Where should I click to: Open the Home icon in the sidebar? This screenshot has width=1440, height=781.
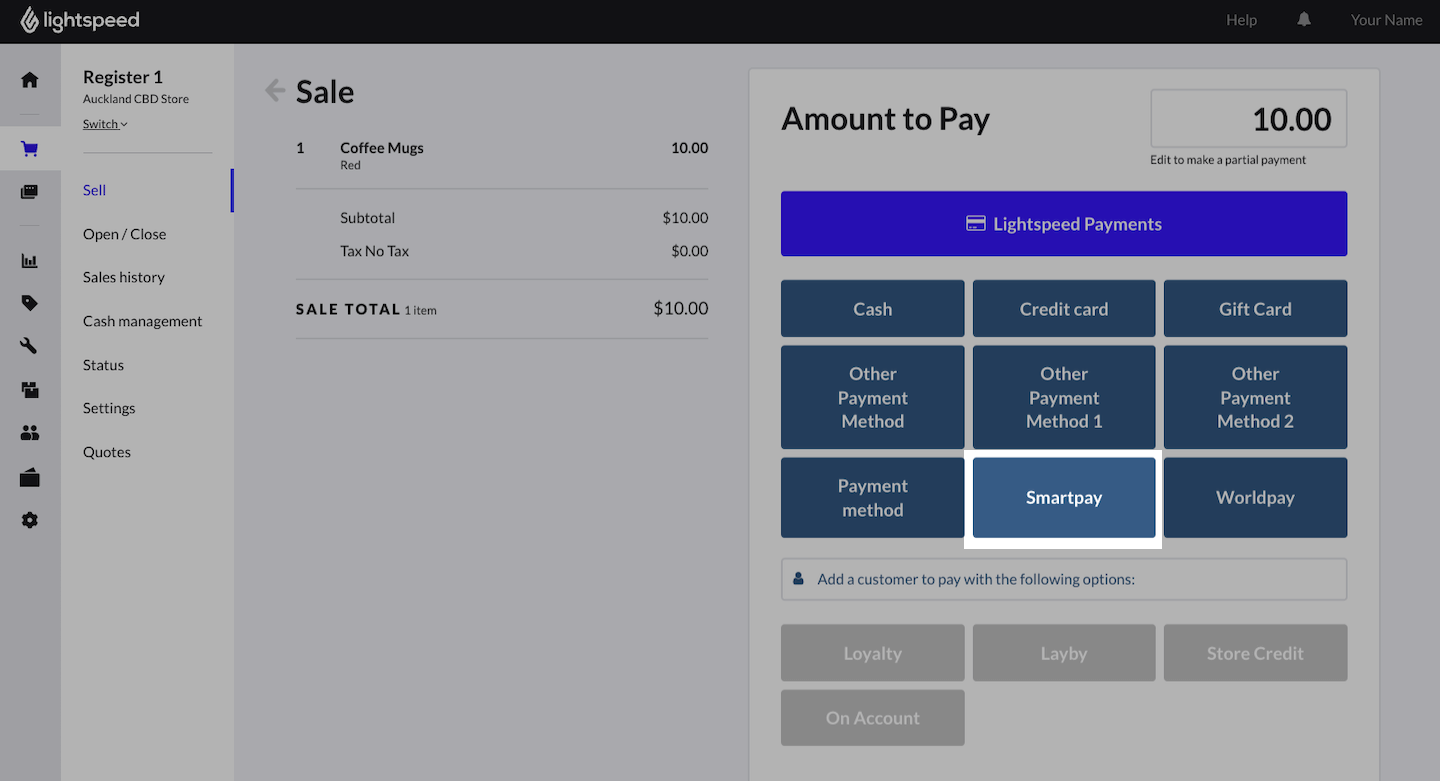click(x=30, y=79)
